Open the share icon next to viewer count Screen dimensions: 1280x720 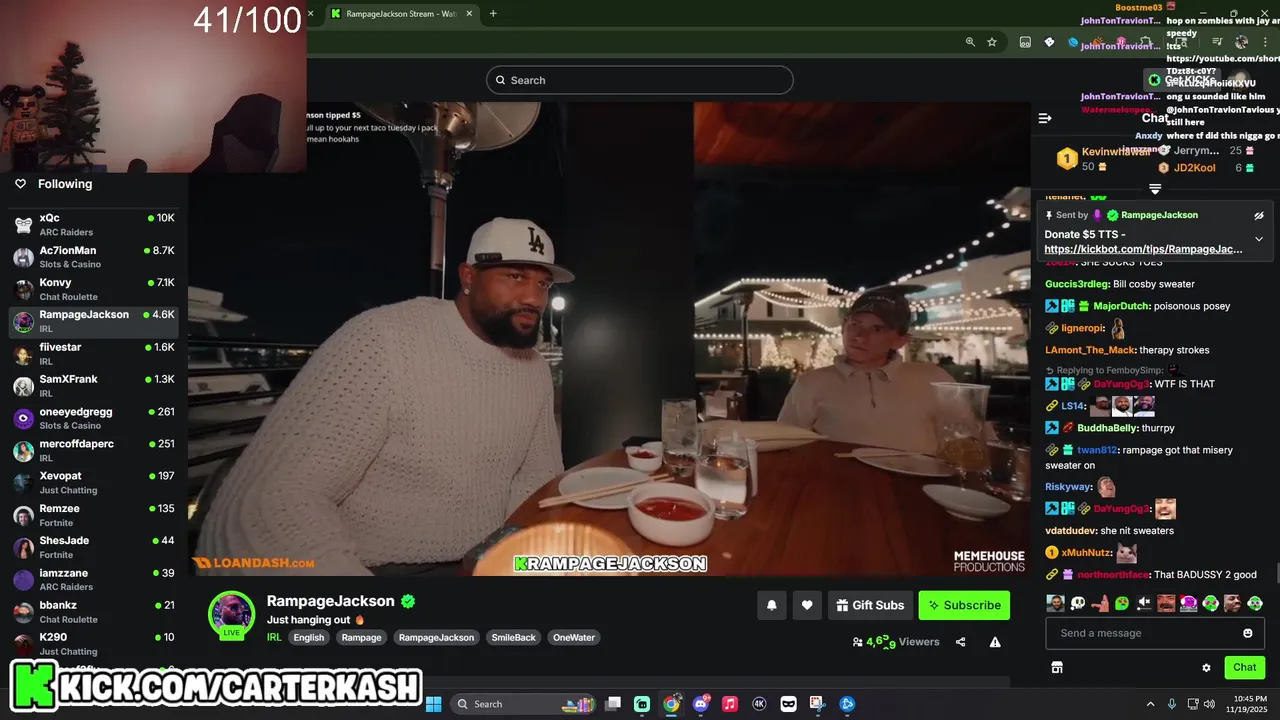point(961,642)
